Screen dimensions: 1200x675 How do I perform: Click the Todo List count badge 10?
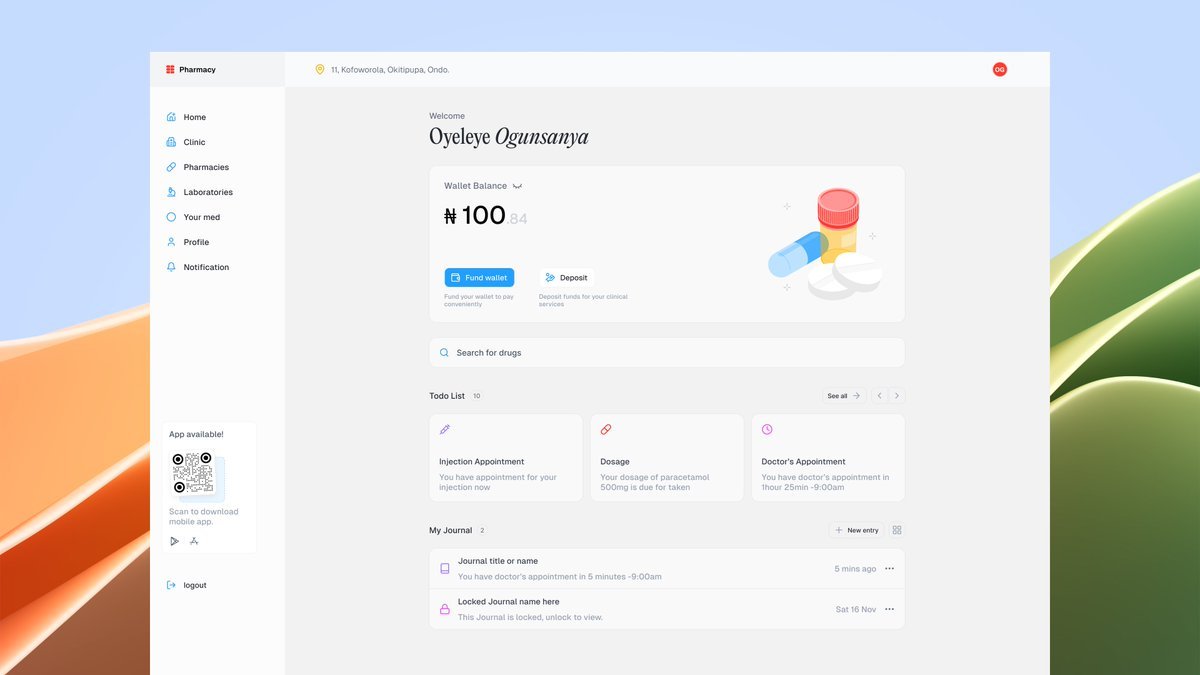pos(477,396)
